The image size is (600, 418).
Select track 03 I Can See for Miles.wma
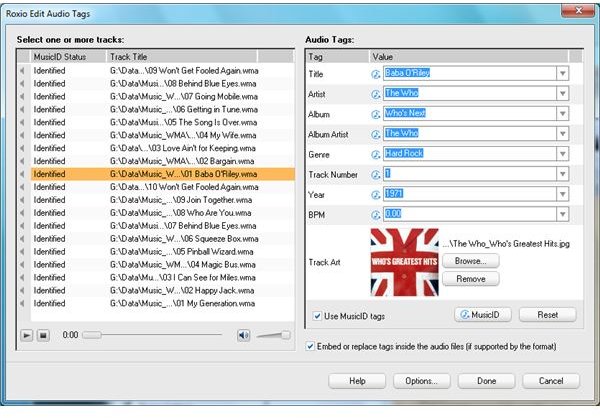tap(163, 278)
